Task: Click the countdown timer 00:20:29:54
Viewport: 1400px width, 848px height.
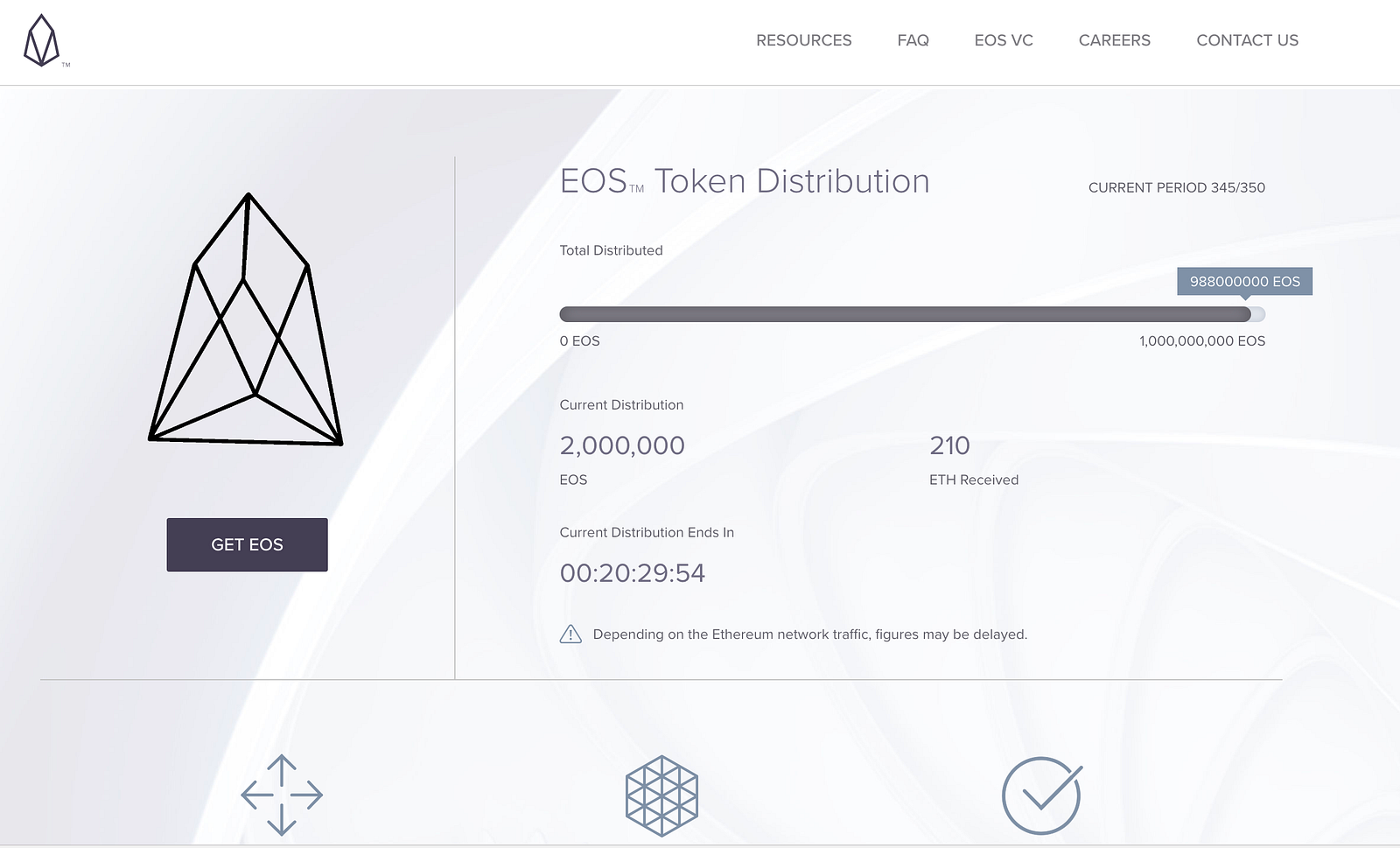Action: tap(632, 573)
